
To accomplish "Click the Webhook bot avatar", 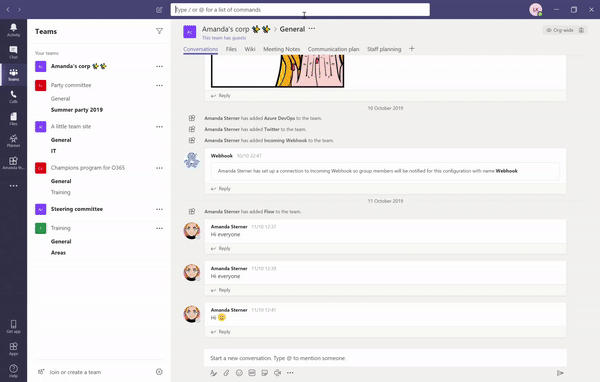I will (192, 160).
